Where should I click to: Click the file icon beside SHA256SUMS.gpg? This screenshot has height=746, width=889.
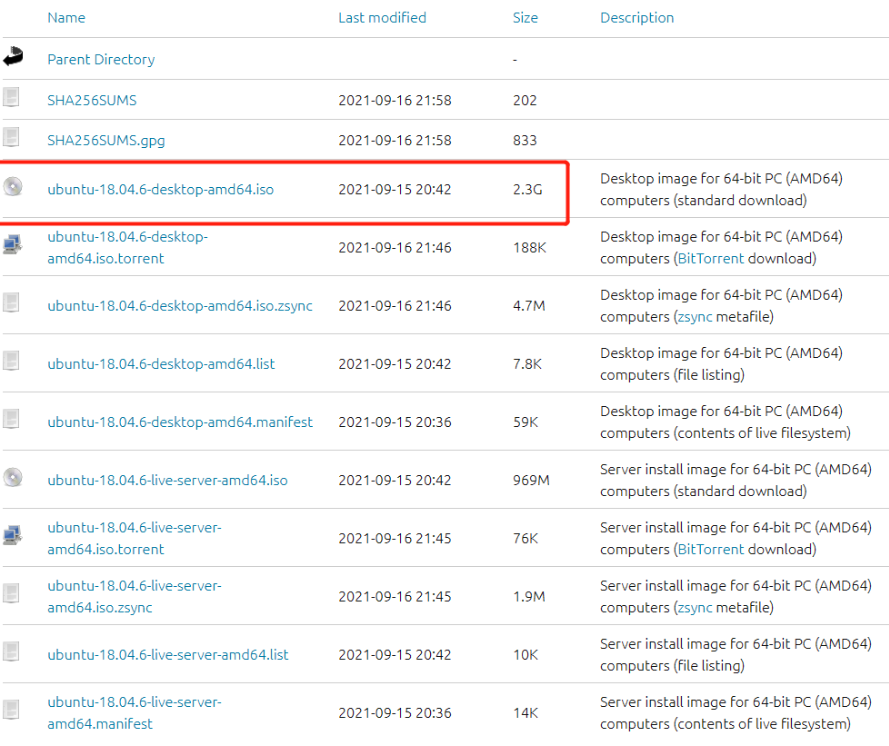click(11, 137)
